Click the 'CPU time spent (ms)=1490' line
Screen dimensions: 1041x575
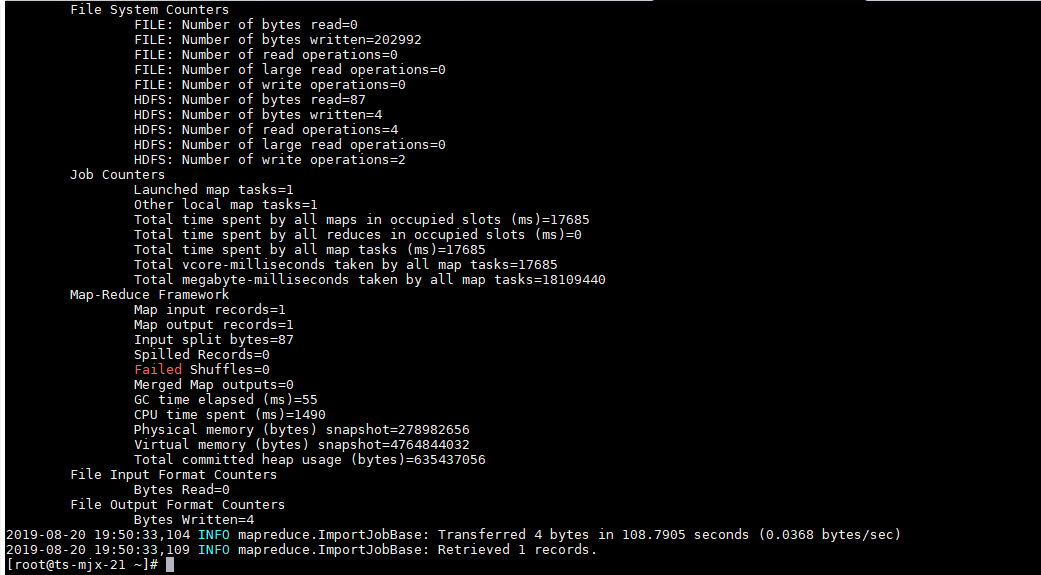229,415
